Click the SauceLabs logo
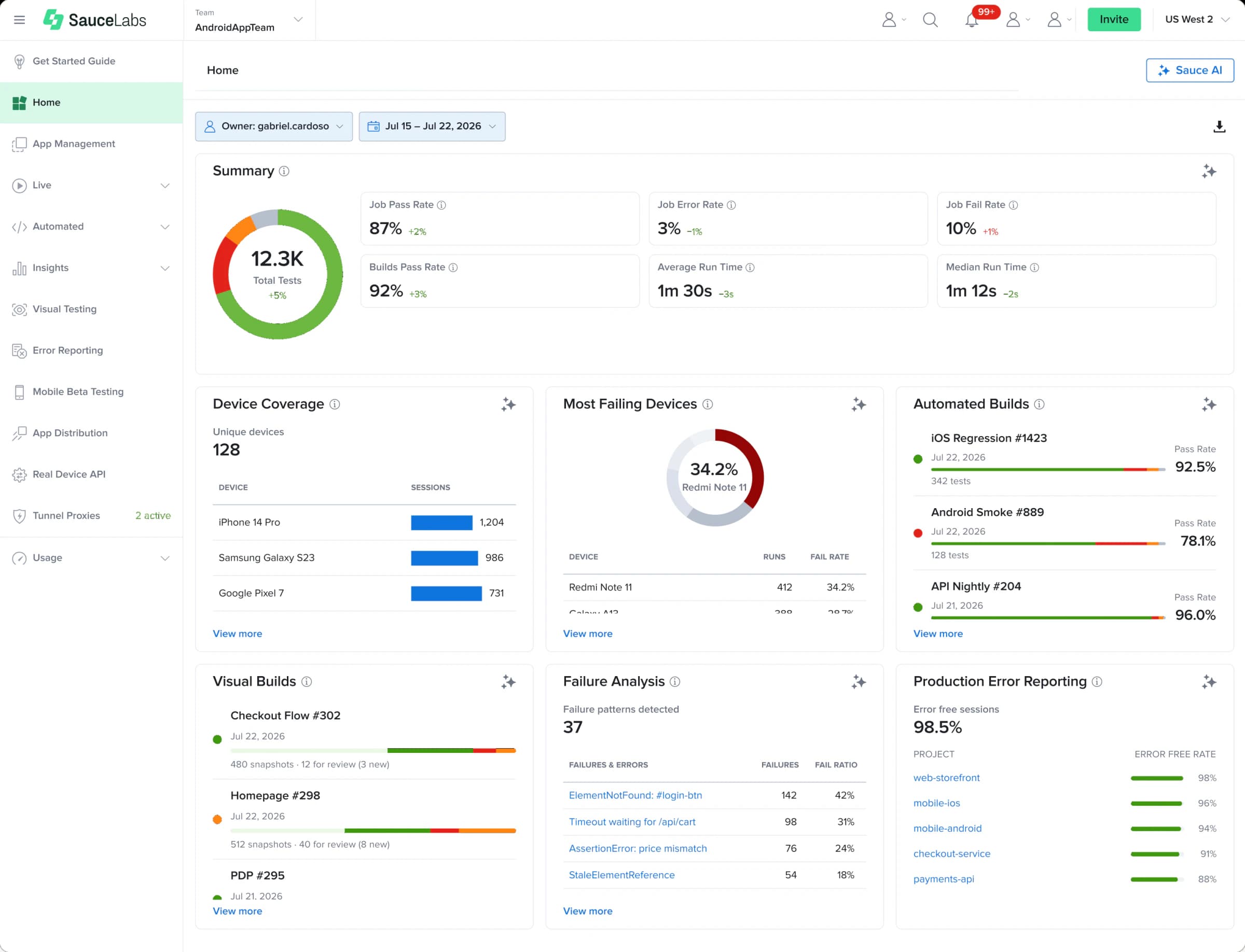Viewport: 1245px width, 952px height. [x=95, y=20]
